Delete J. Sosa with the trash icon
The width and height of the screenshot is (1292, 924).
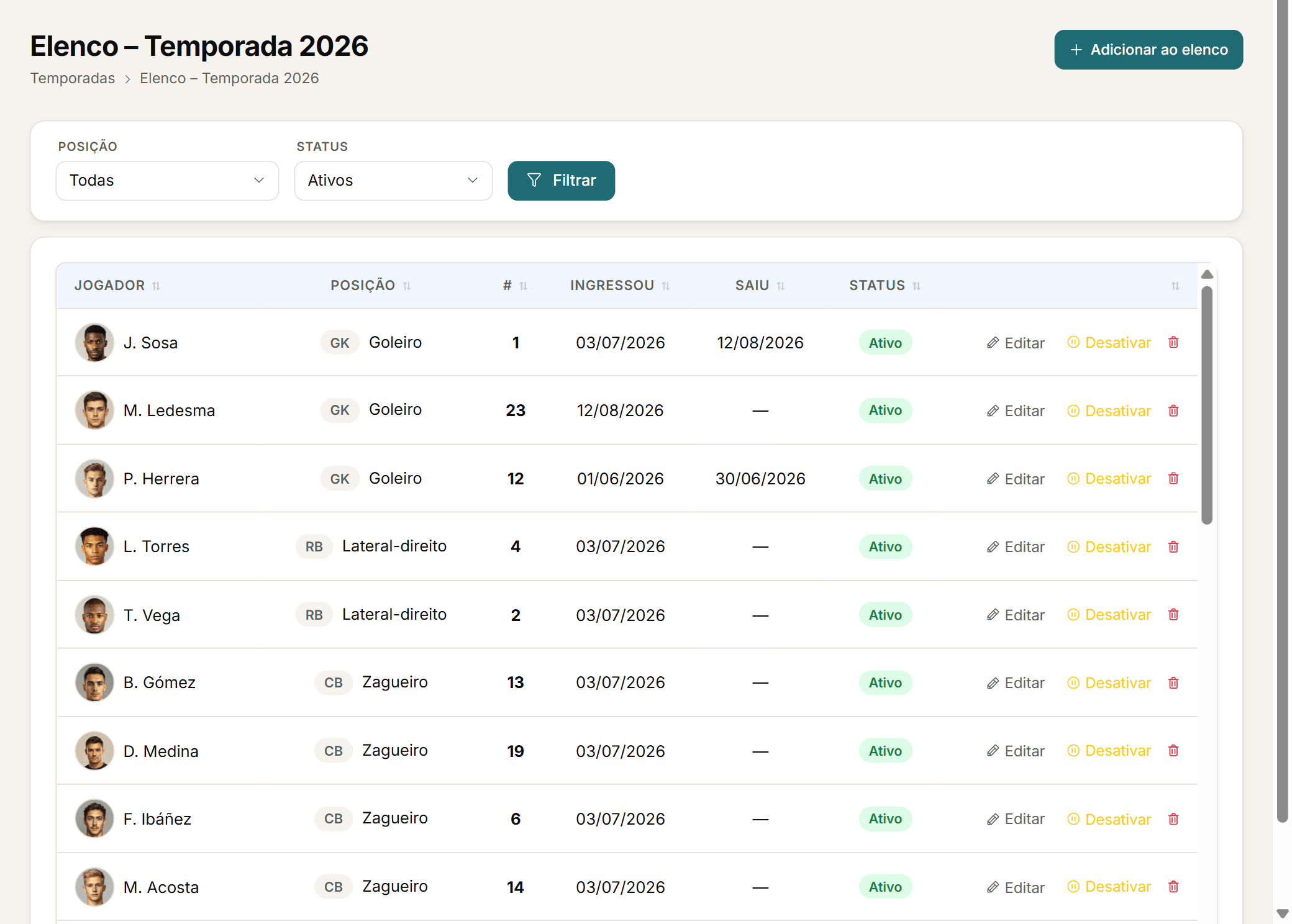tap(1173, 342)
